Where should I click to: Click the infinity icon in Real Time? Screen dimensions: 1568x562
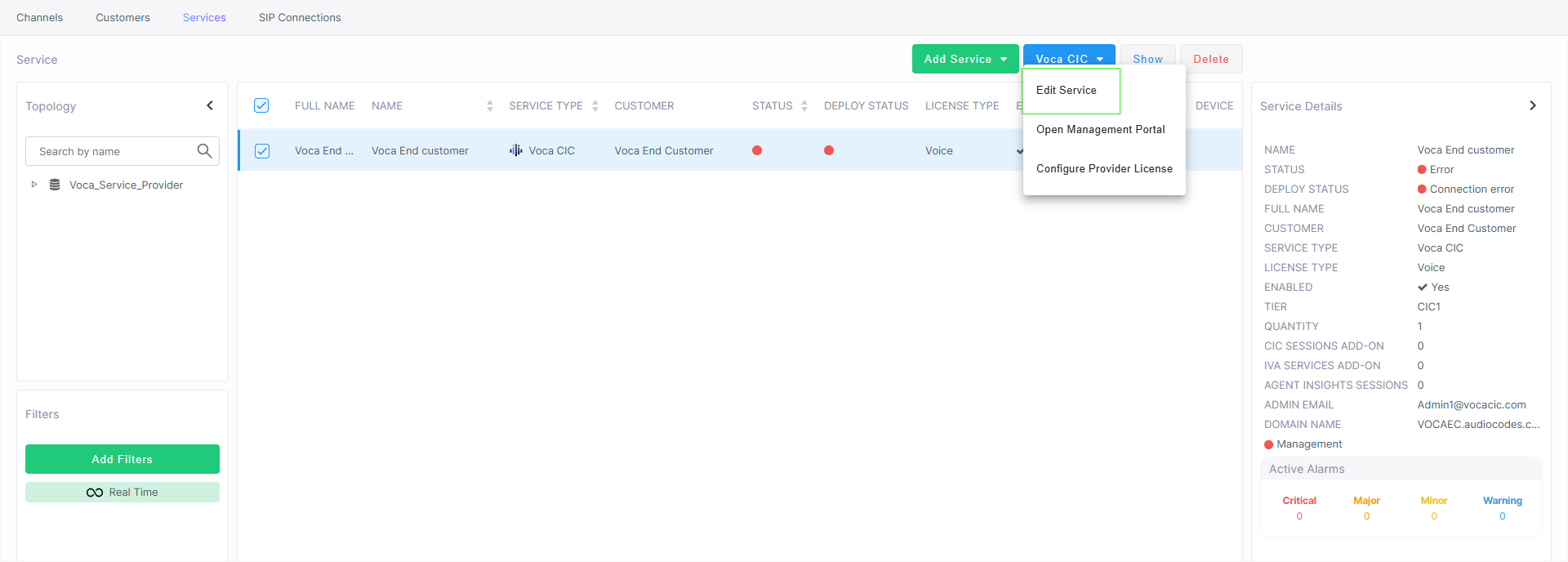(x=95, y=493)
